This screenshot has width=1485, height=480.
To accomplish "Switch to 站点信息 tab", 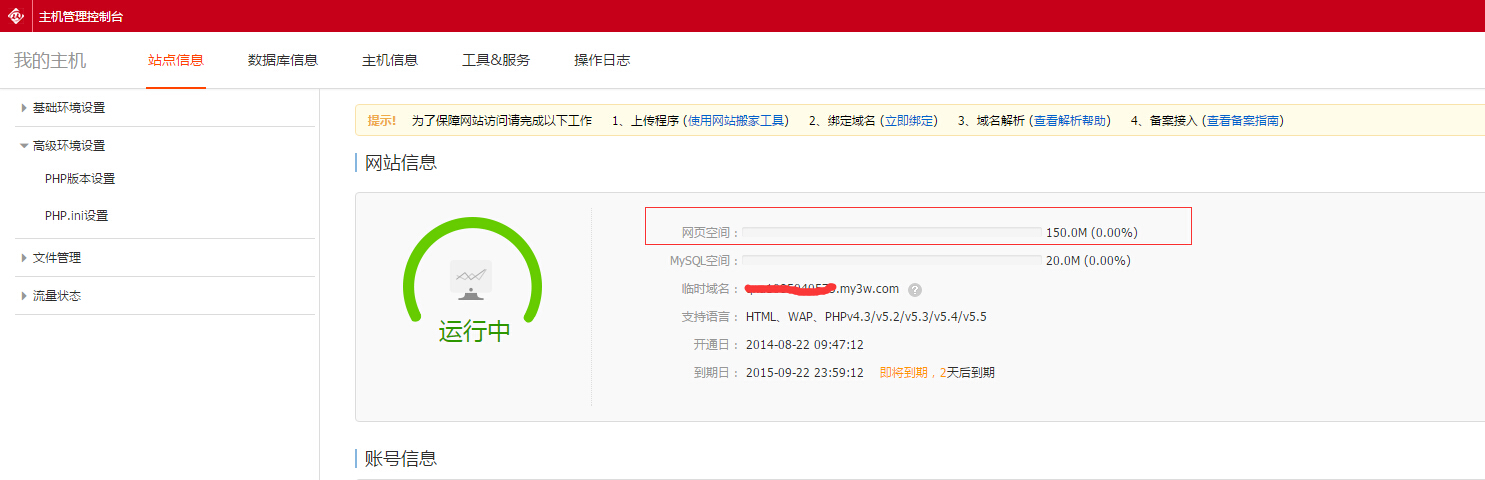I will point(176,60).
